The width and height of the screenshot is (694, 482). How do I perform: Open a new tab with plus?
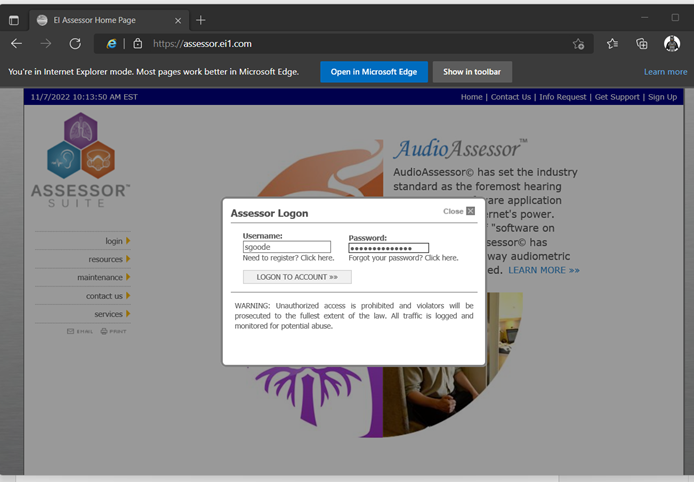[200, 20]
